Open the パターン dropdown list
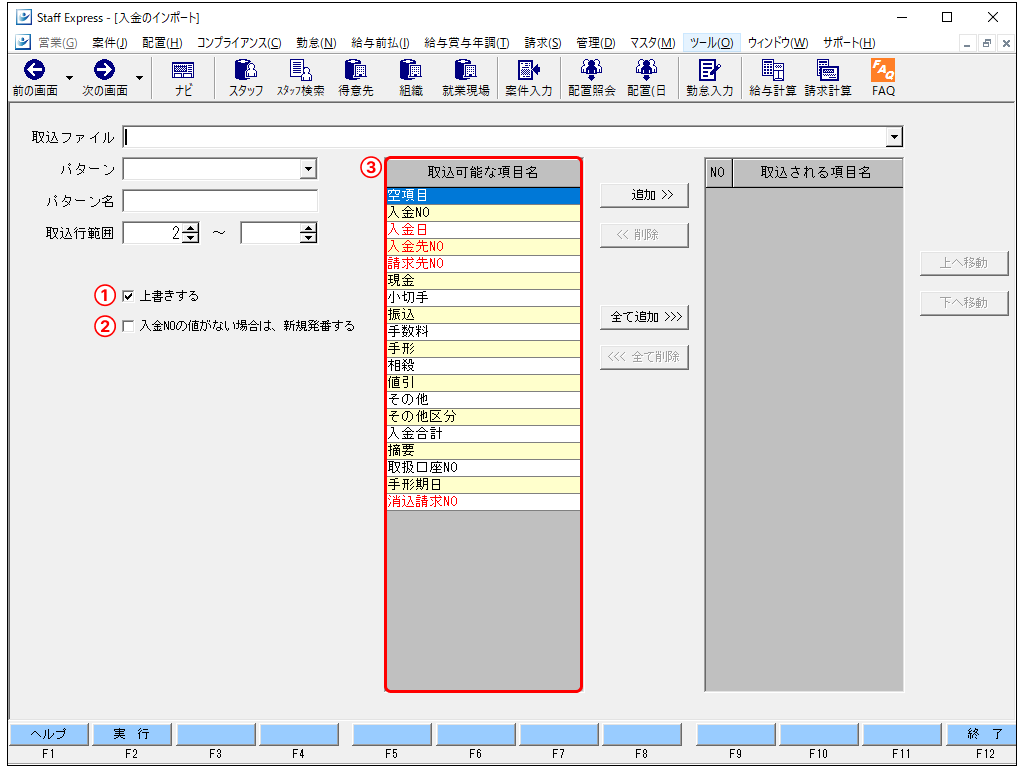 310,170
